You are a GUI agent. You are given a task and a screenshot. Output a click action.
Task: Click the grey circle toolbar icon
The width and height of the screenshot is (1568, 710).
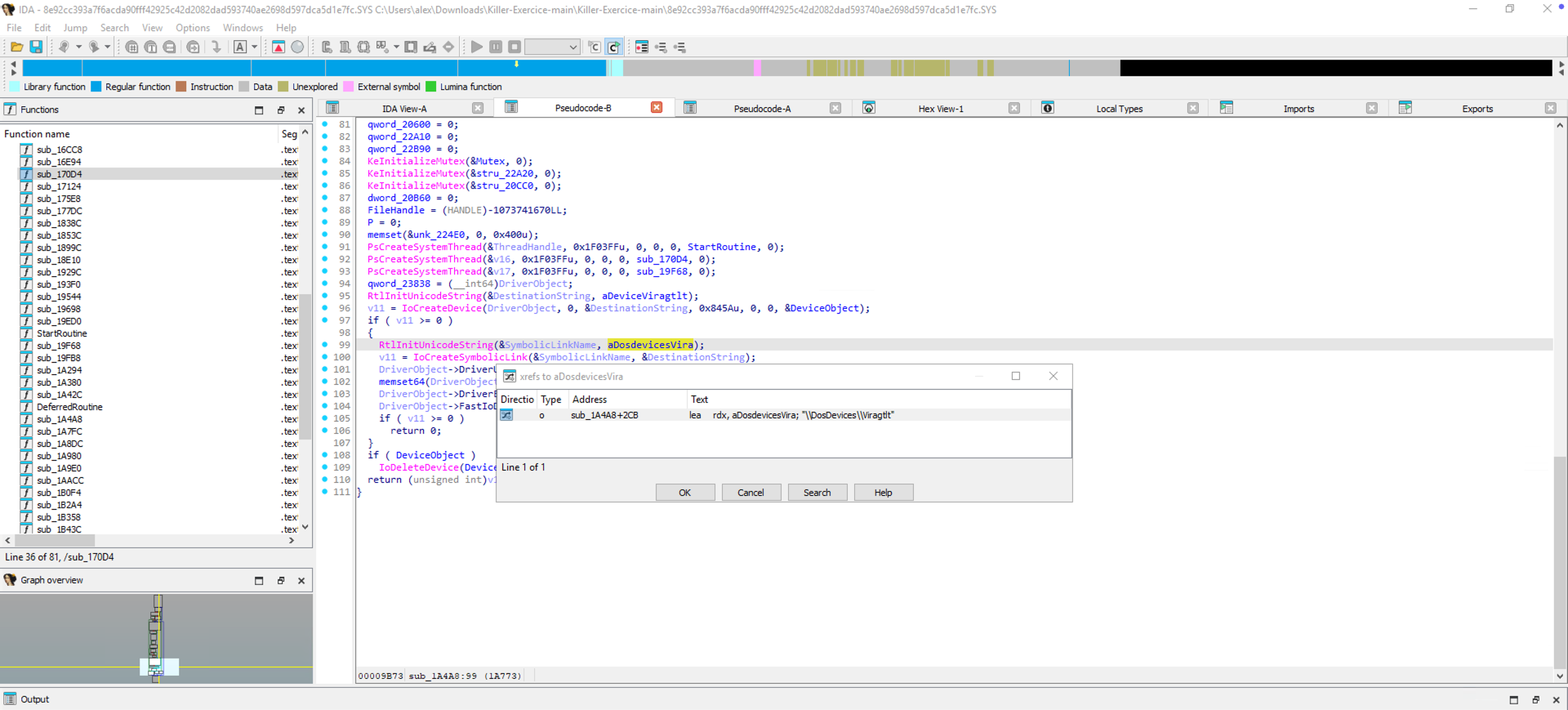[x=297, y=47]
